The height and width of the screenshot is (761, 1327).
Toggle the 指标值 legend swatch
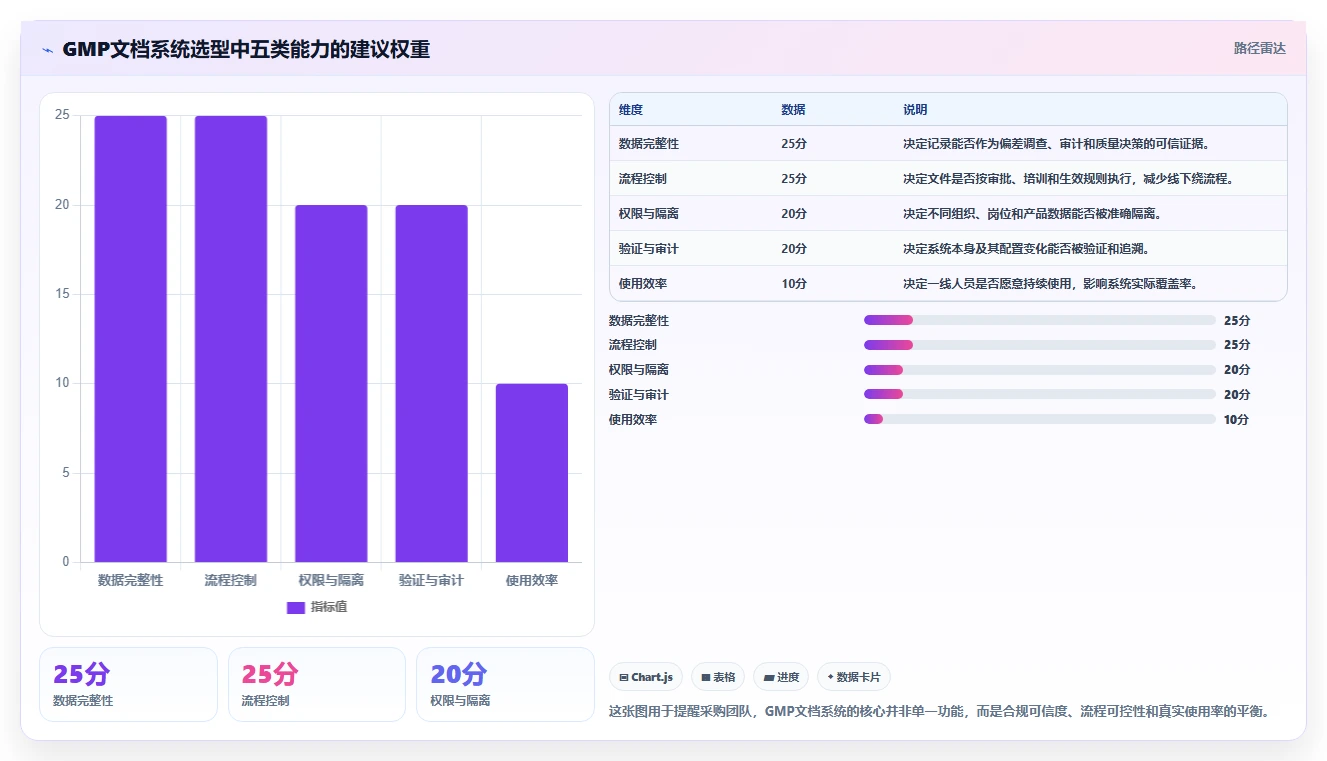tap(295, 607)
